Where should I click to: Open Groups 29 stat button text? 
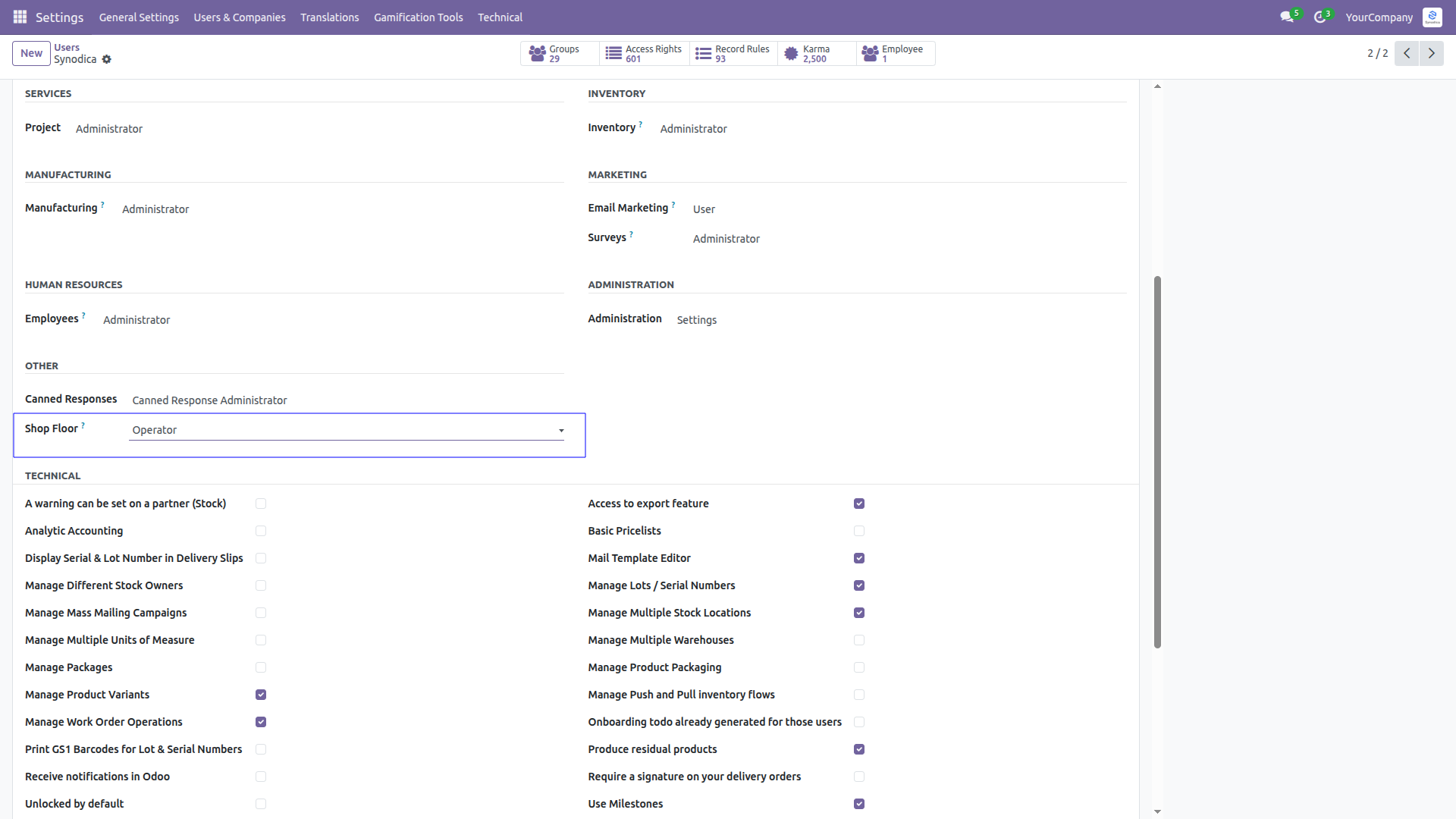tap(564, 54)
